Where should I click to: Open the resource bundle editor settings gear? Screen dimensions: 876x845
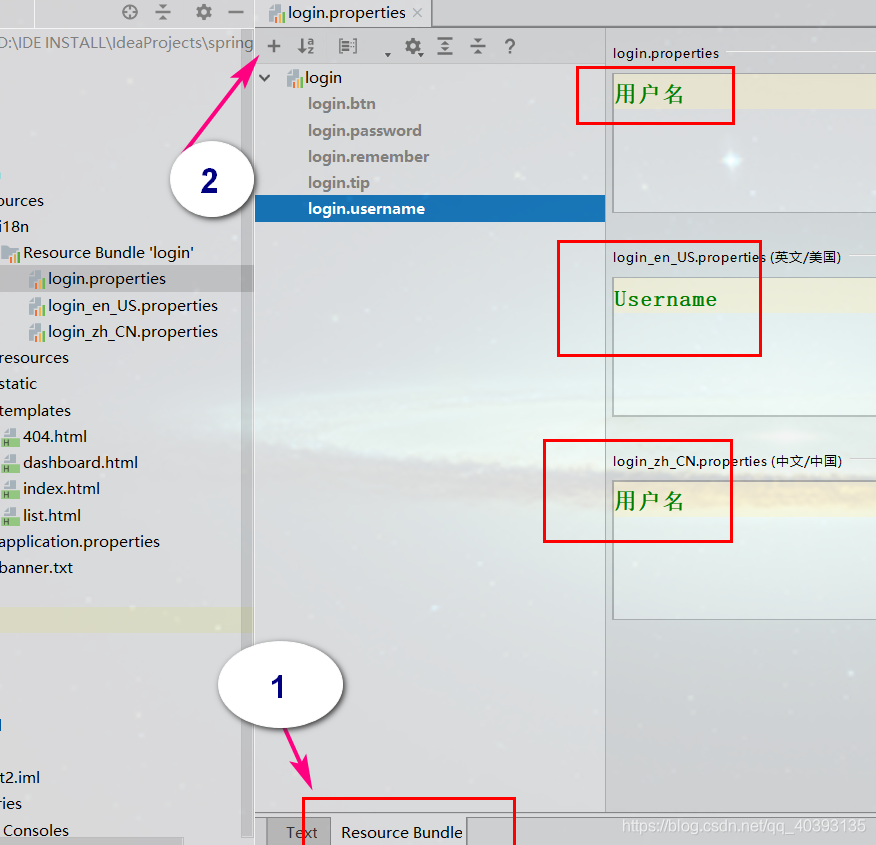413,46
